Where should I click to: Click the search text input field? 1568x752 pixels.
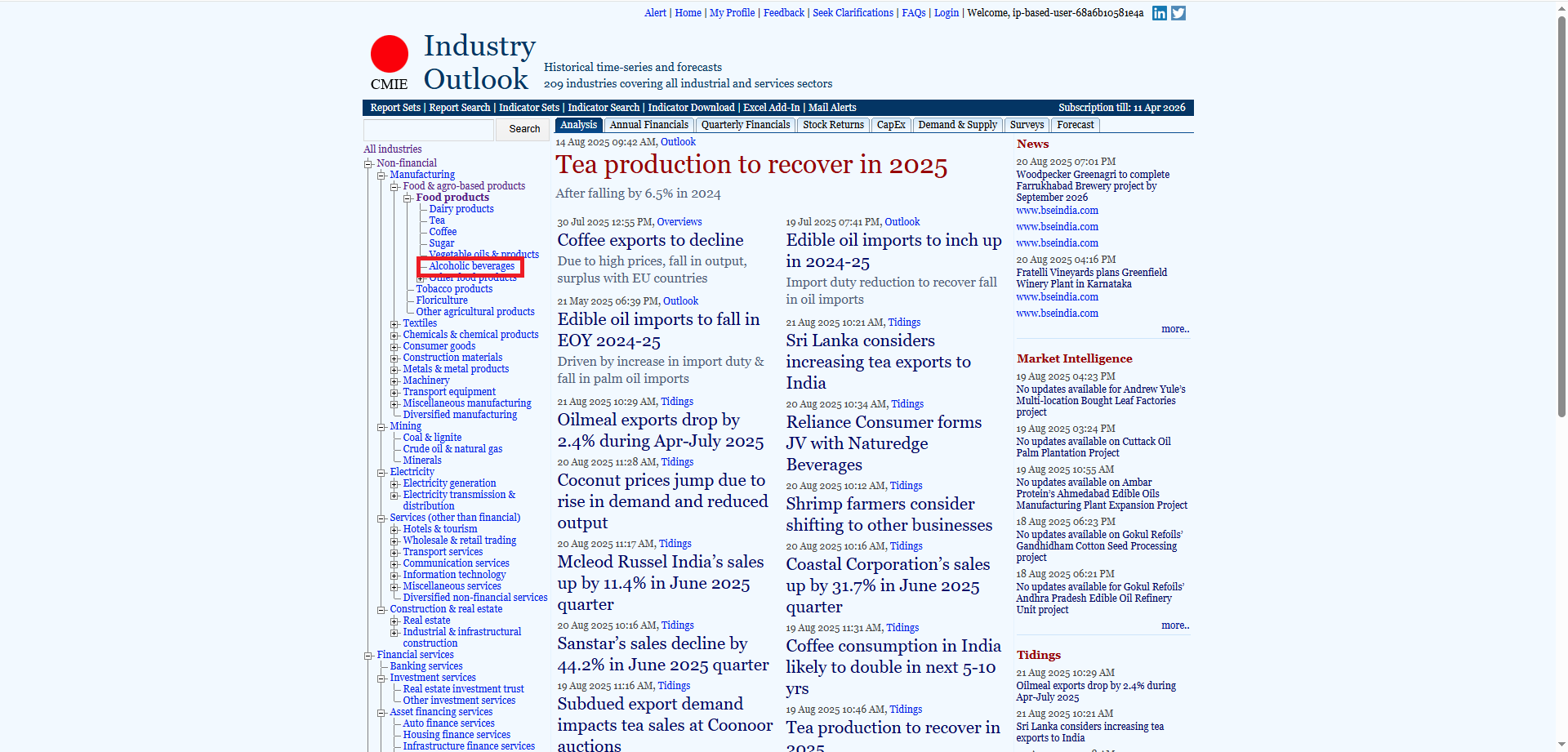click(429, 129)
